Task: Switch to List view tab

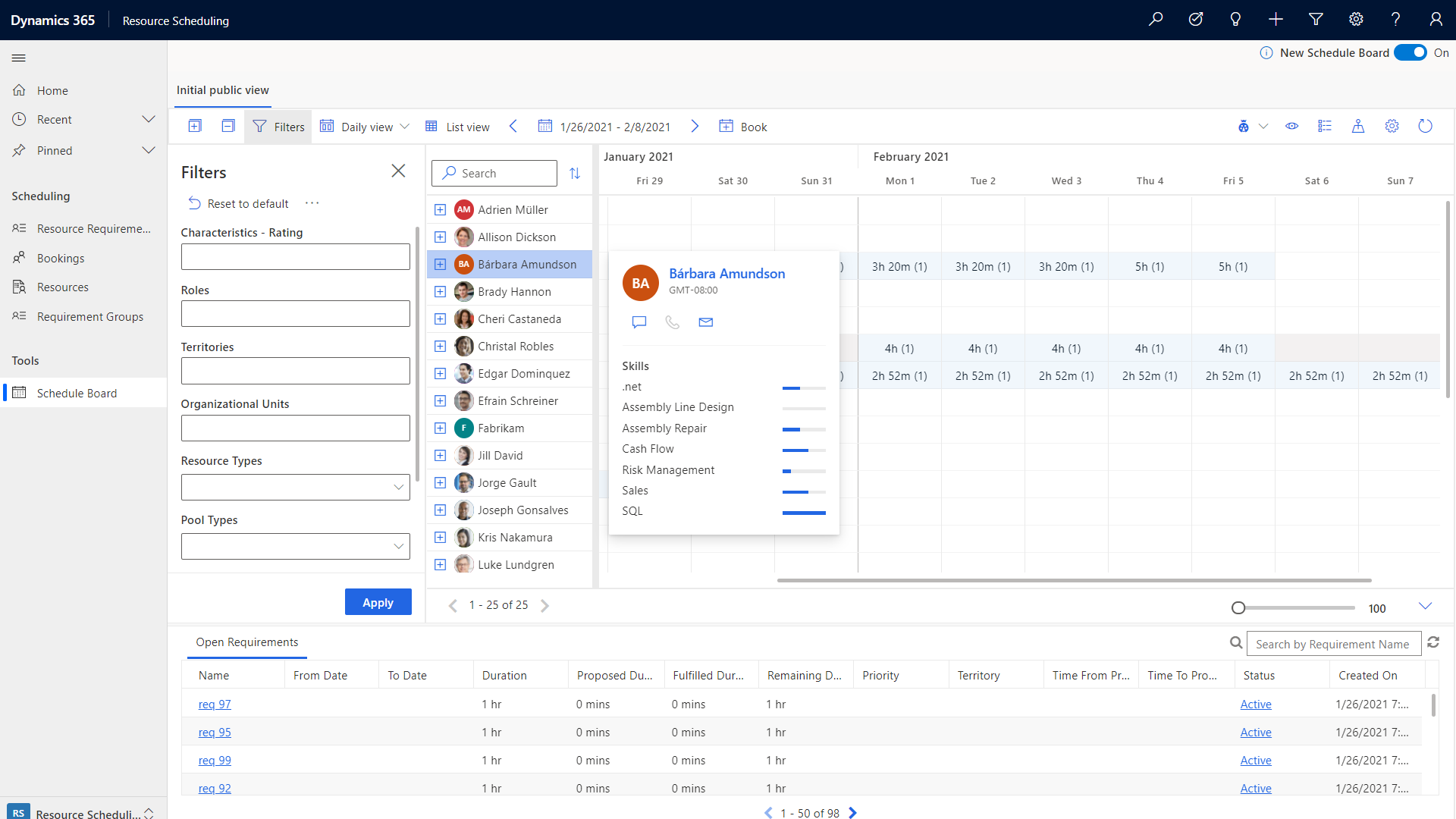Action: click(x=457, y=126)
